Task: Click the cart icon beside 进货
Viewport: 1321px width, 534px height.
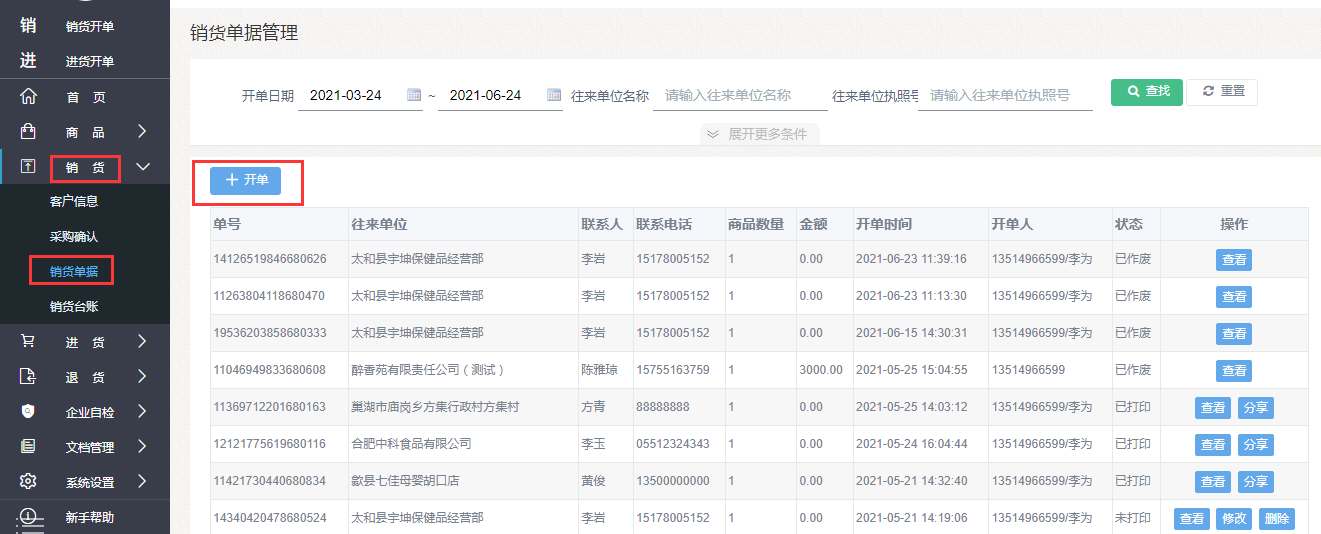Action: click(x=28, y=341)
